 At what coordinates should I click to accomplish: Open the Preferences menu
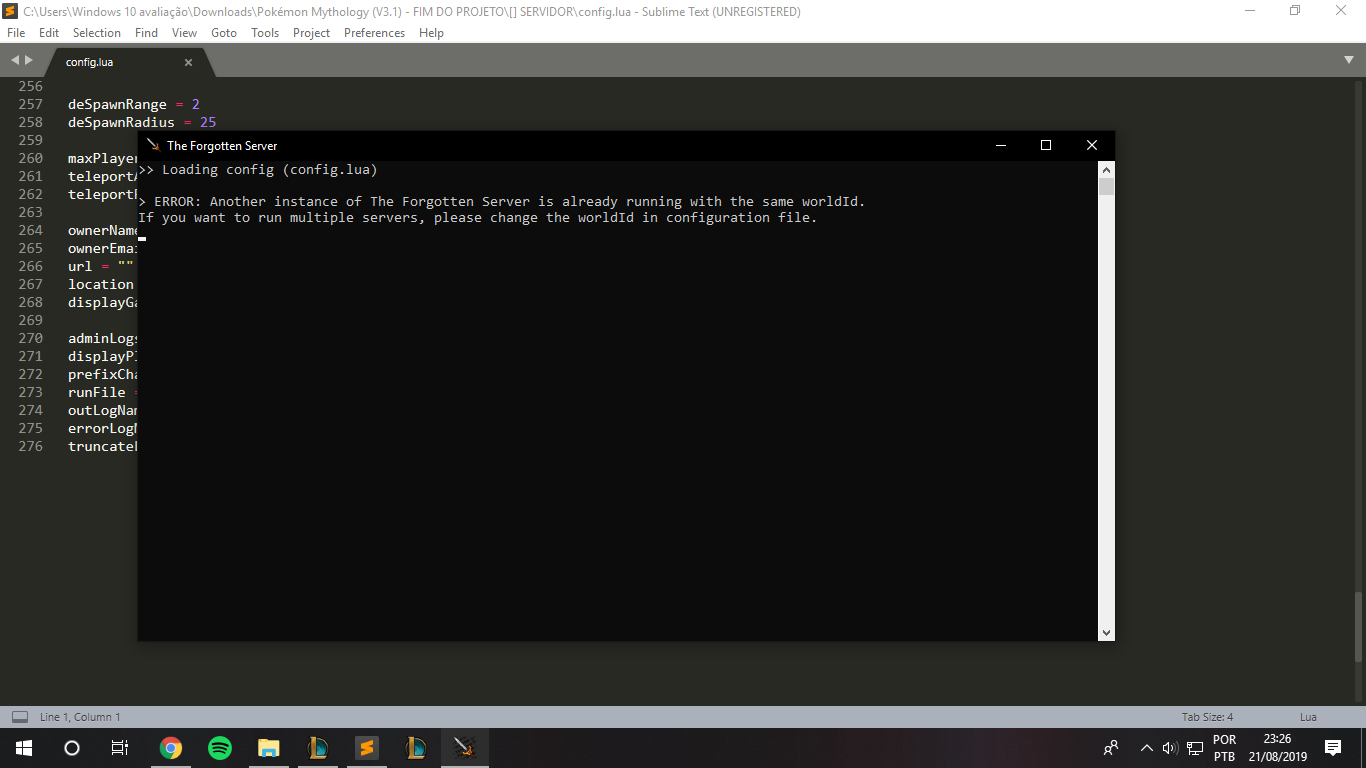(x=374, y=33)
